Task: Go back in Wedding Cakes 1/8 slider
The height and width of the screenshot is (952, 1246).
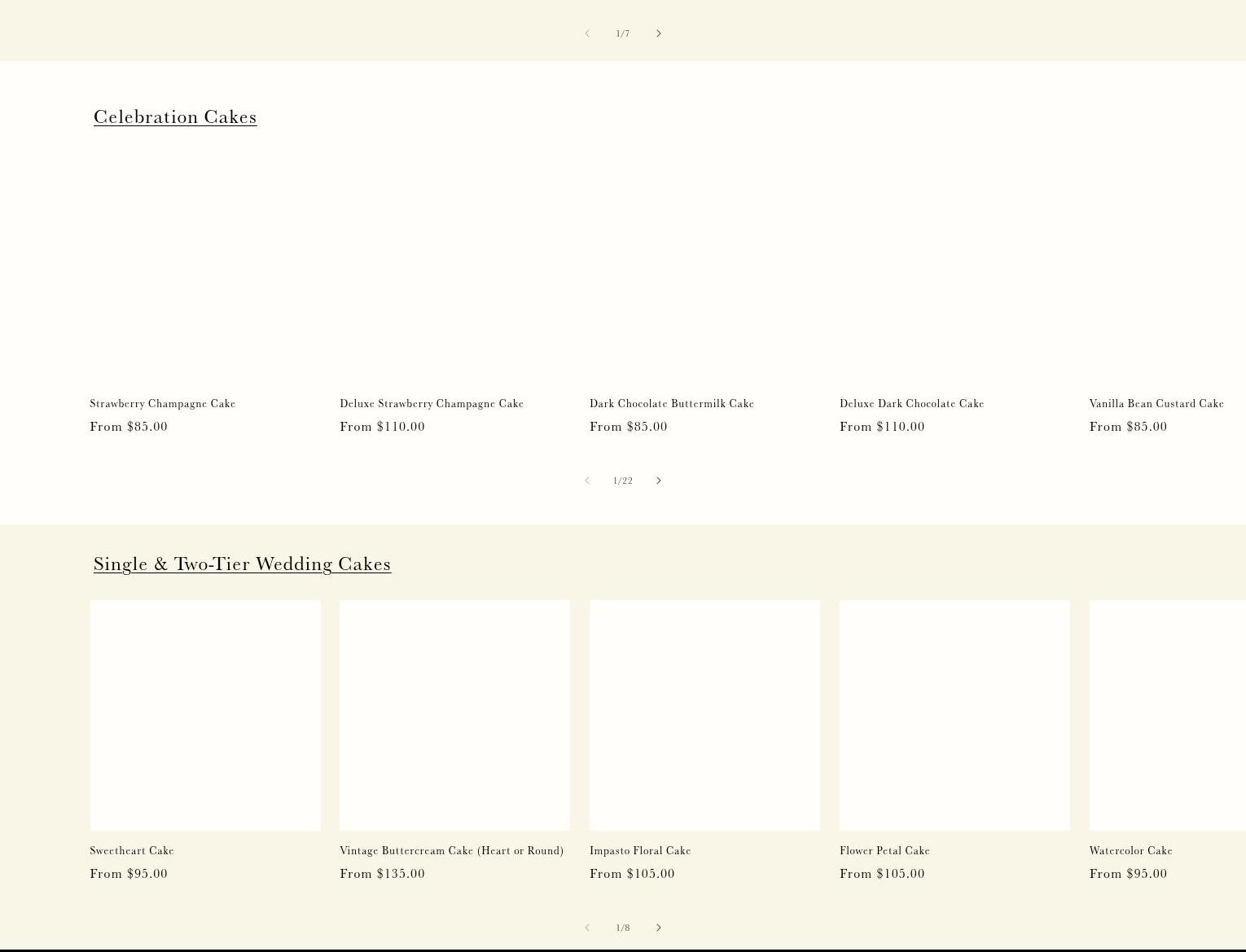Action: [586, 928]
